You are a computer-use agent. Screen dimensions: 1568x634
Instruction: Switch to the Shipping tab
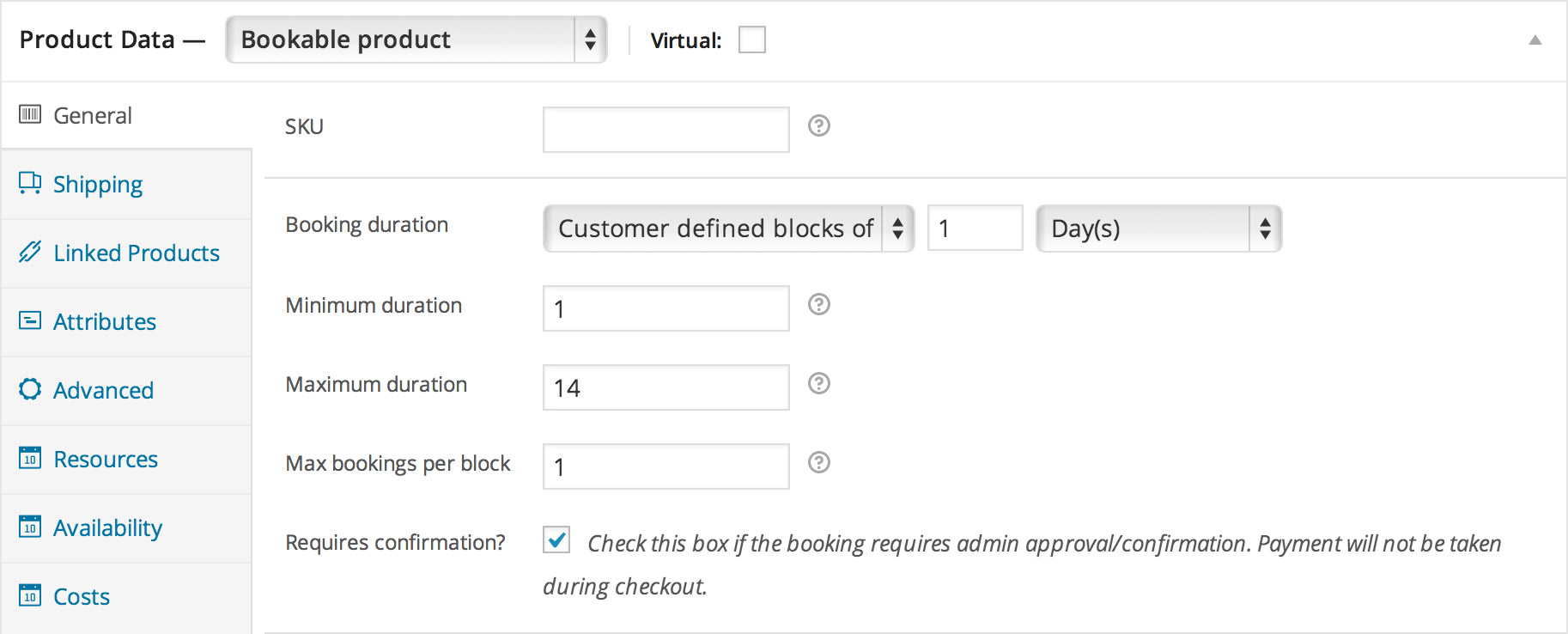[126, 184]
